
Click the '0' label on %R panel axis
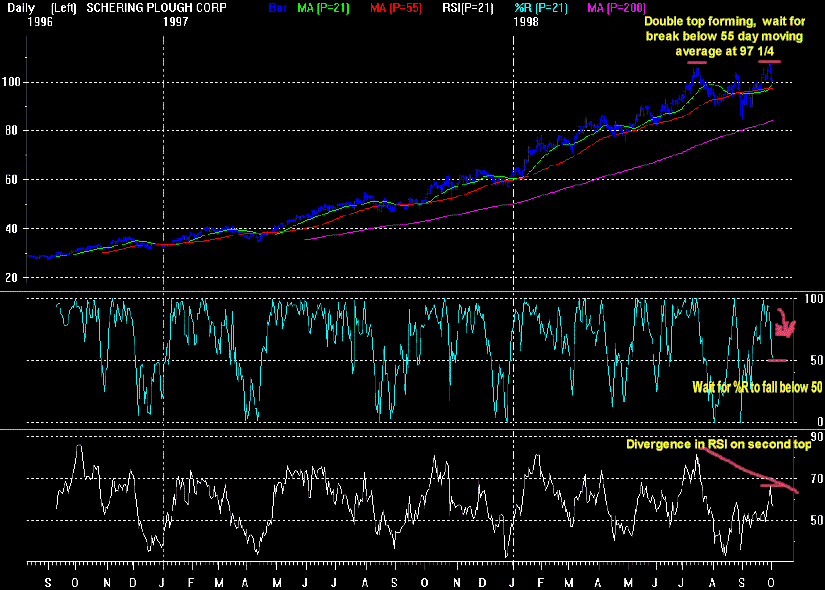tap(820, 422)
